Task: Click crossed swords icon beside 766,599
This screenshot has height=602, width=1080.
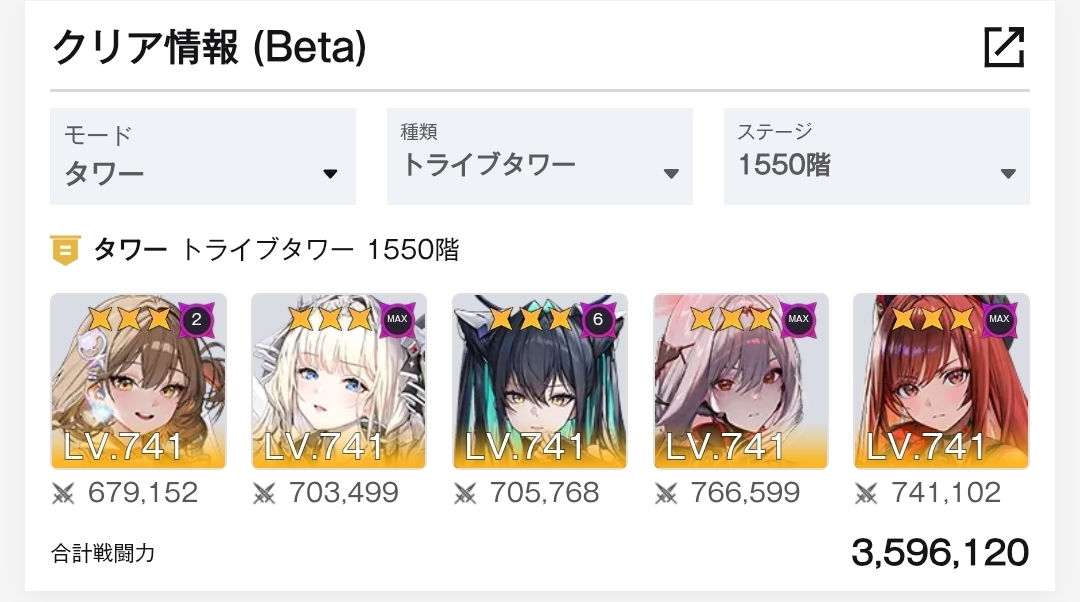Action: [x=666, y=493]
